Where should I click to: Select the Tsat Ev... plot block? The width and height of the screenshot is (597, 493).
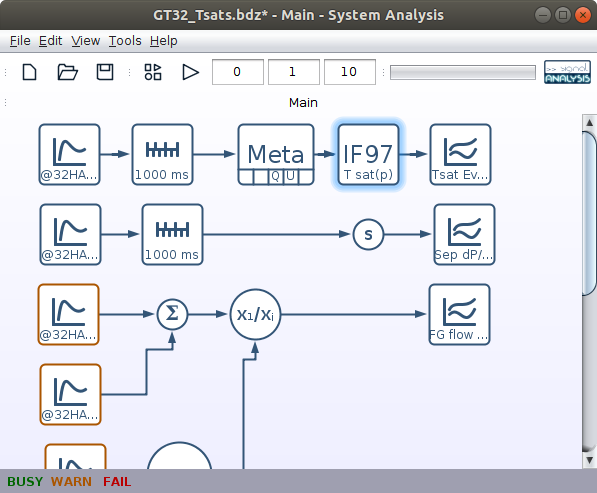click(460, 155)
